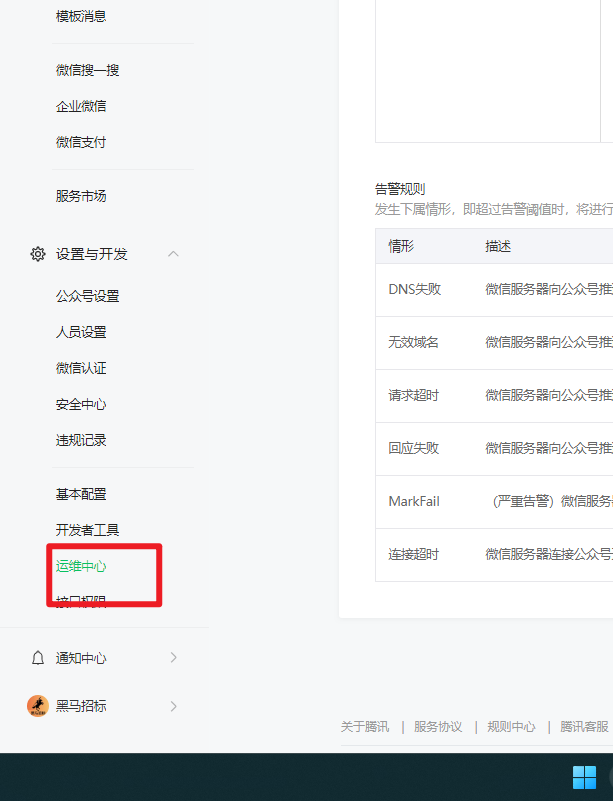Select the green 运维中心 item
This screenshot has width=613, height=801.
click(81, 566)
